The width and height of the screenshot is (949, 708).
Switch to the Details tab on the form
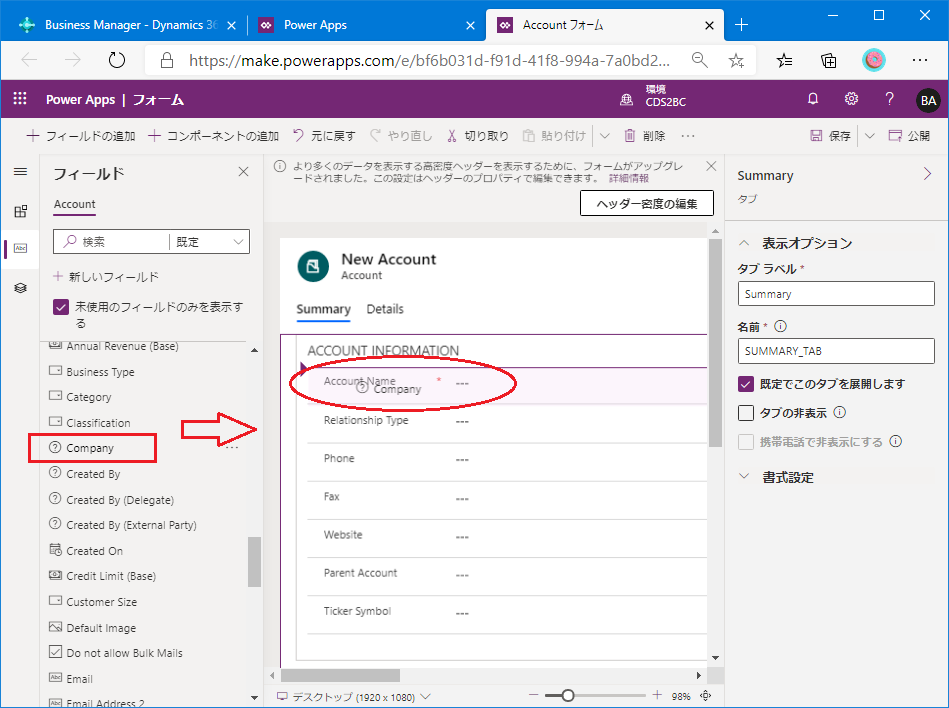[x=385, y=309]
